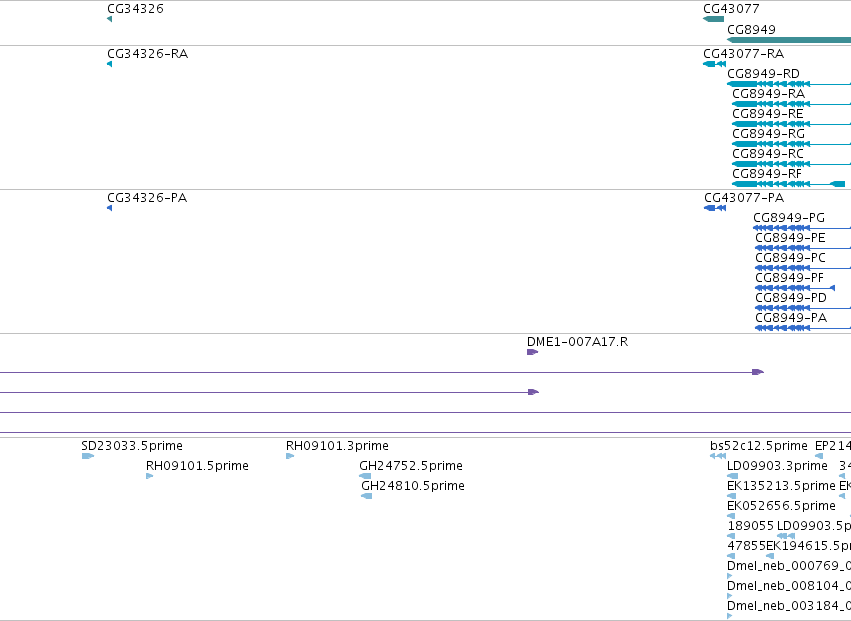Click the CG43077 gene label
Image resolution: width=851 pixels, height=621 pixels.
click(x=731, y=9)
